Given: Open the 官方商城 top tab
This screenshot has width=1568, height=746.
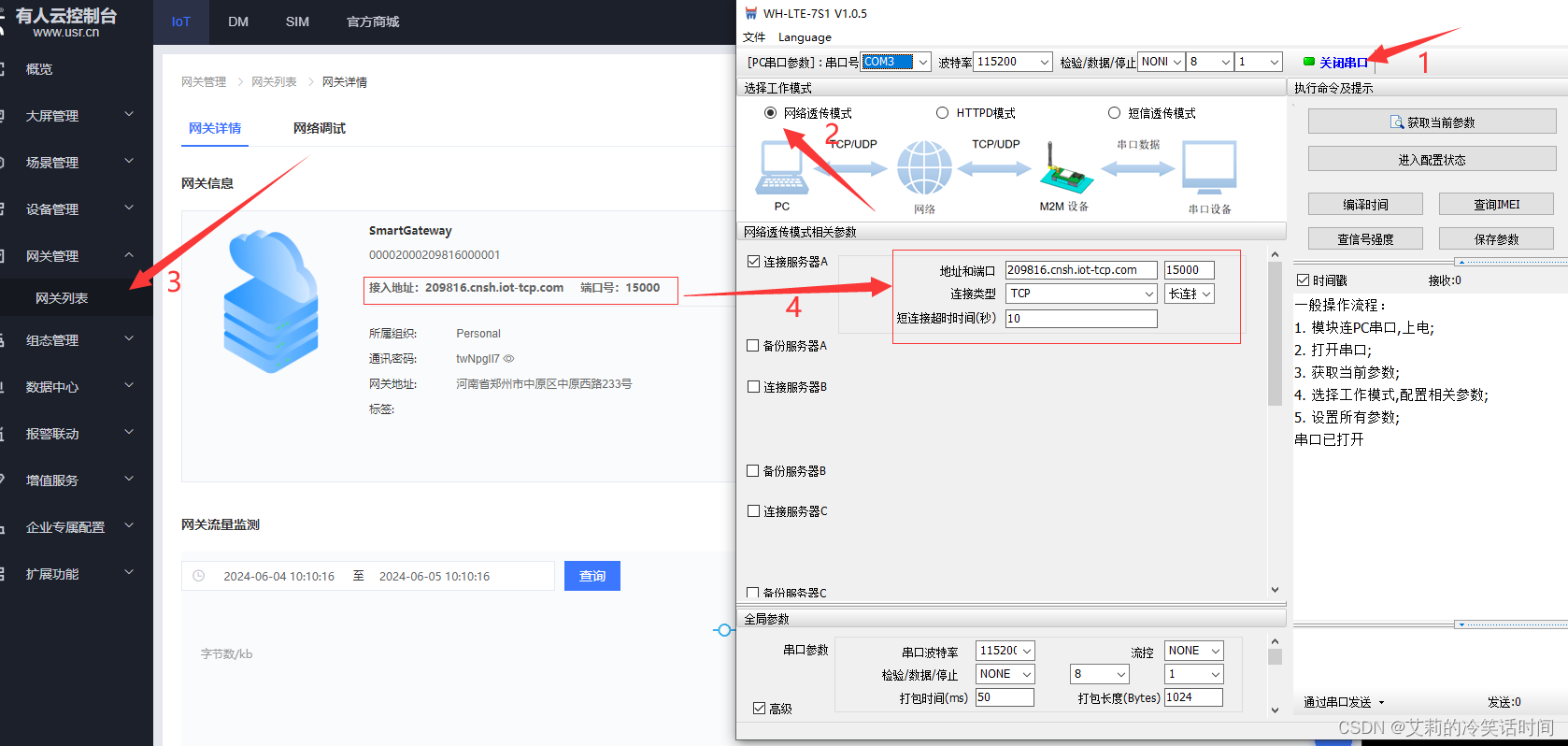Looking at the screenshot, I should click(x=373, y=22).
